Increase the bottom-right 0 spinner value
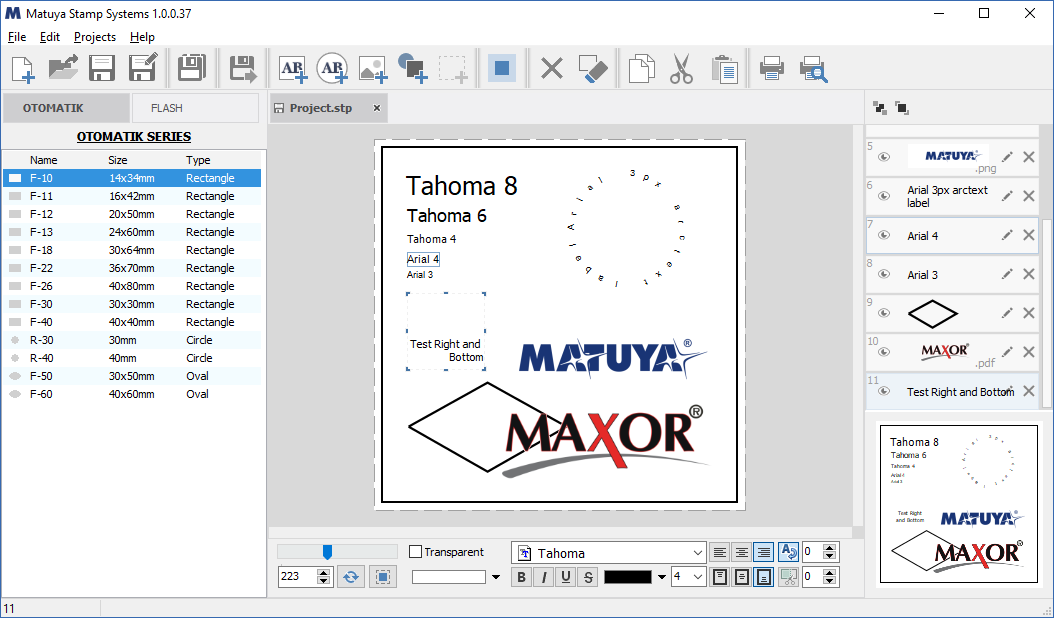Image resolution: width=1054 pixels, height=618 pixels. [x=830, y=572]
